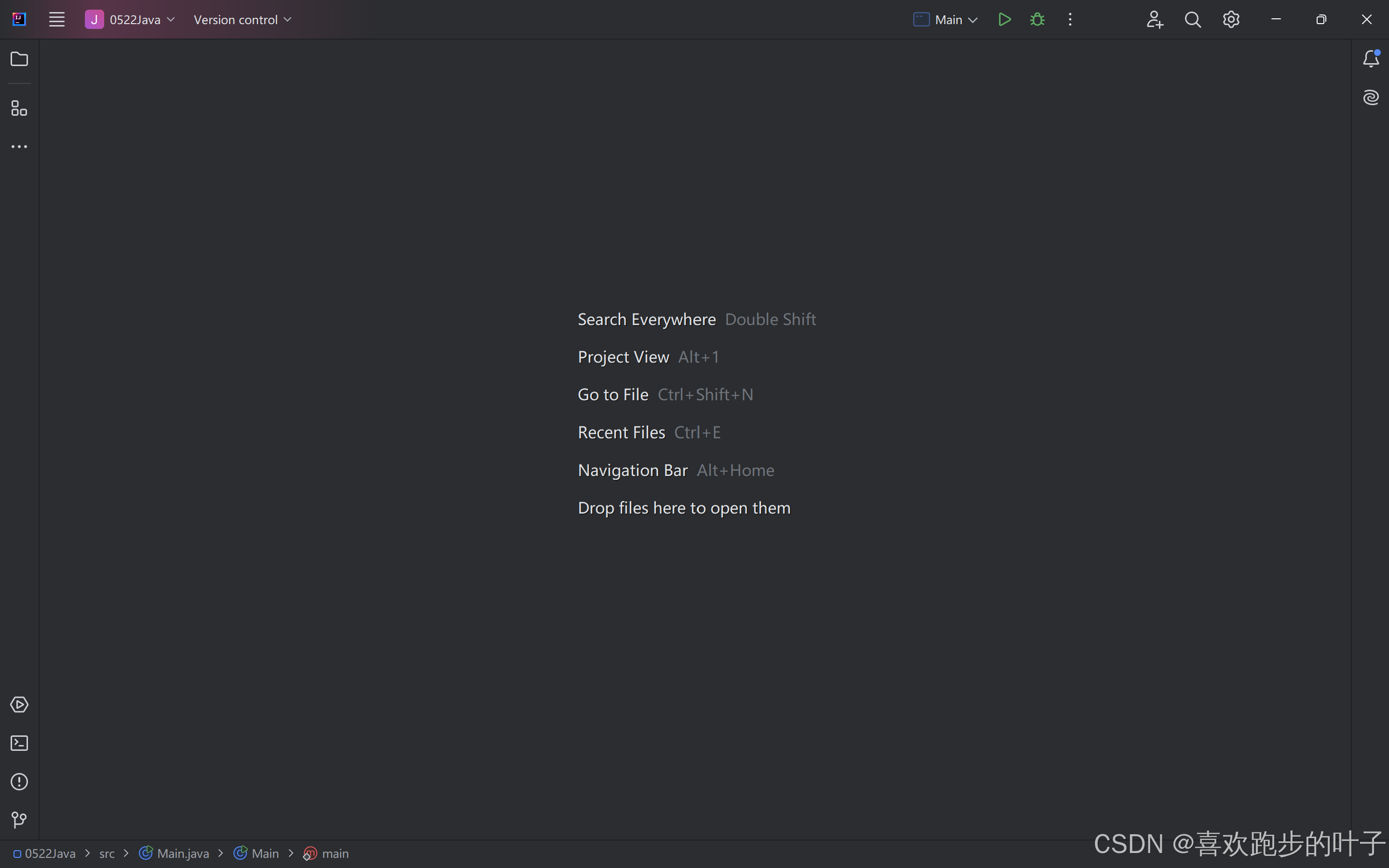Open the Problems tool window

pos(19,781)
